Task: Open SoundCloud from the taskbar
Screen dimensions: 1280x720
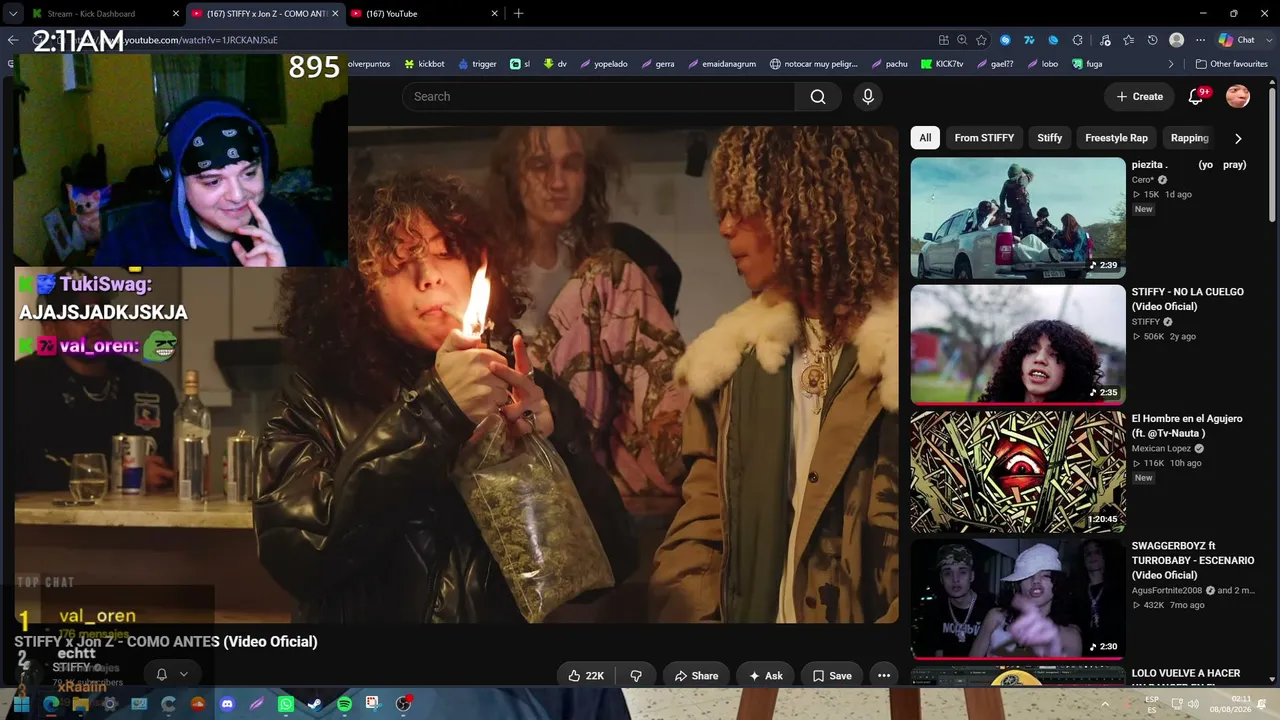Action: click(198, 704)
